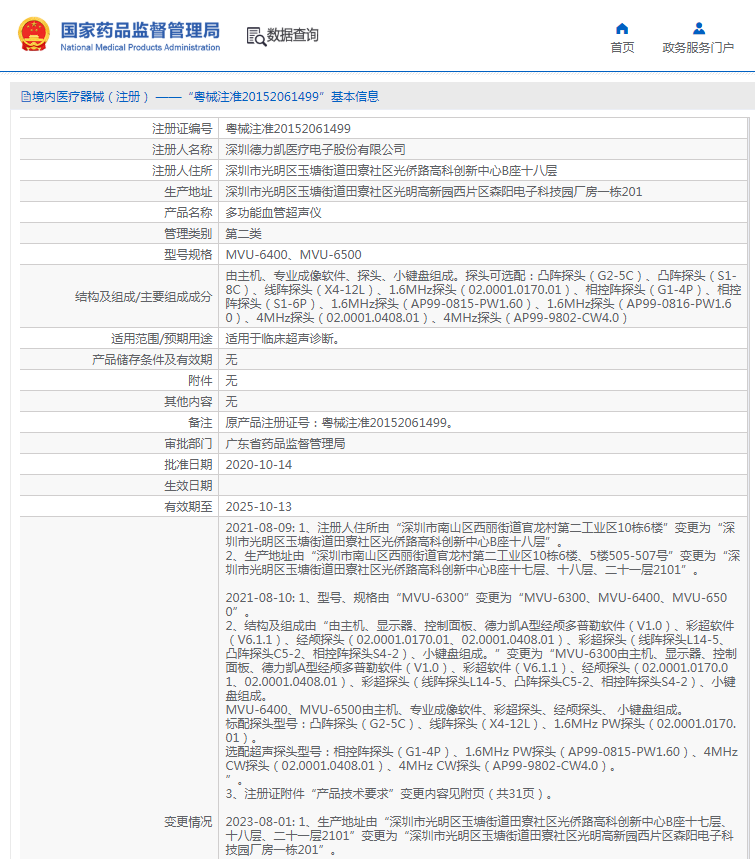Click the 国家药品监督管理局 title
This screenshot has height=859, width=755.
click(140, 30)
